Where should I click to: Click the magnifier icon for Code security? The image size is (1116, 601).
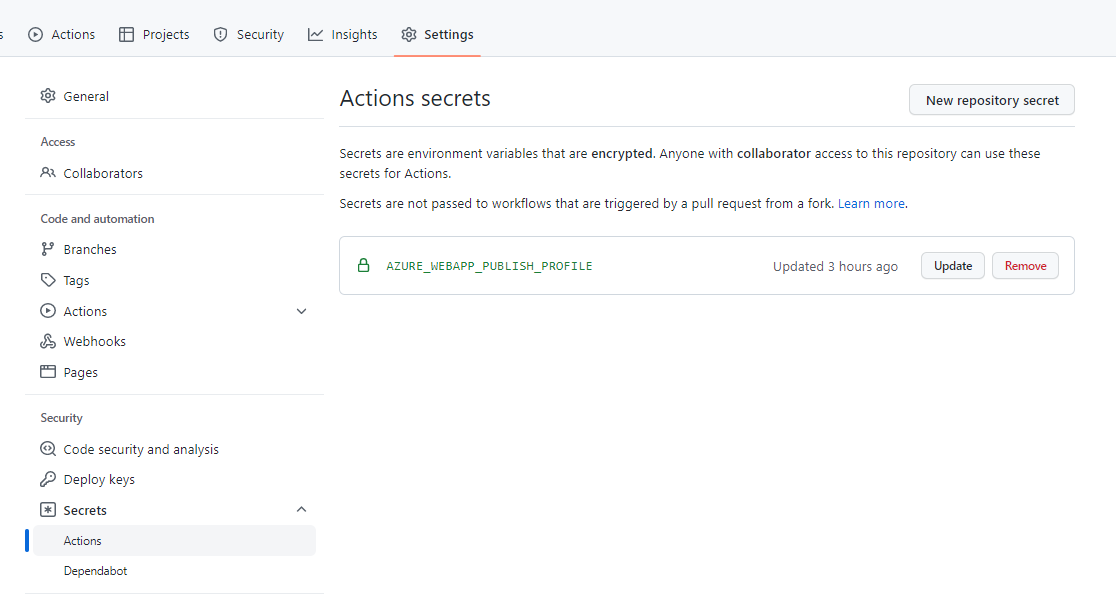(48, 449)
